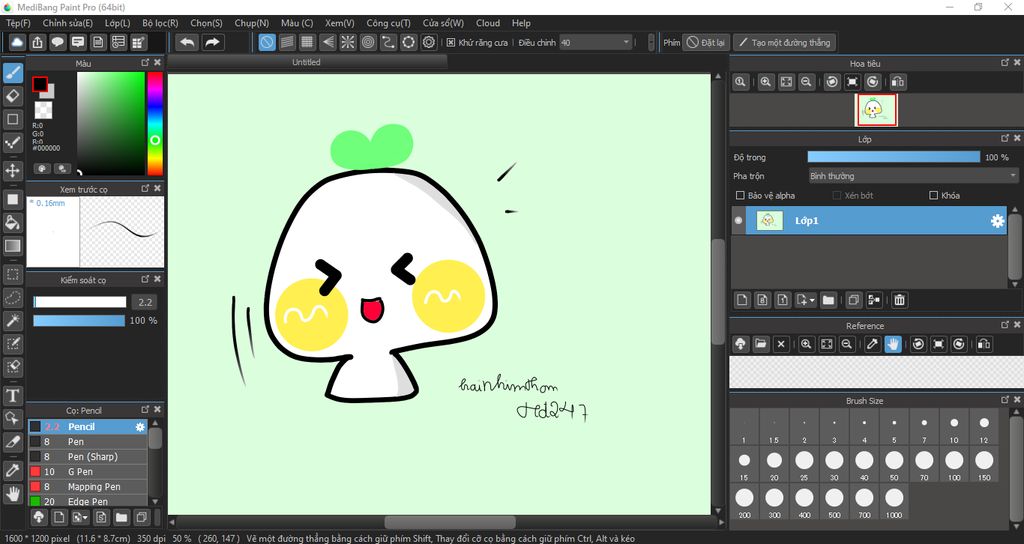Click canvas horizontal scrollbar
The image size is (1024, 544).
click(449, 522)
